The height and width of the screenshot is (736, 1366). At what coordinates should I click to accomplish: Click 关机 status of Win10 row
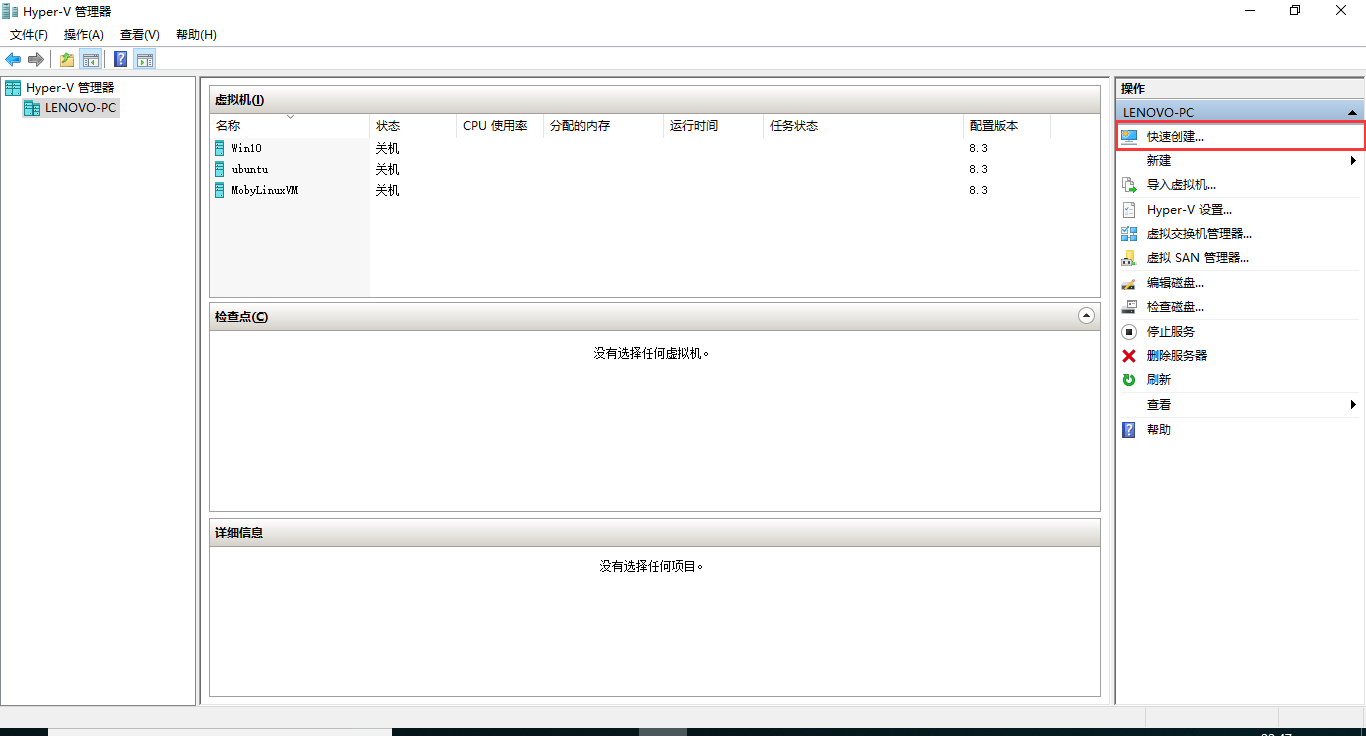tap(387, 148)
